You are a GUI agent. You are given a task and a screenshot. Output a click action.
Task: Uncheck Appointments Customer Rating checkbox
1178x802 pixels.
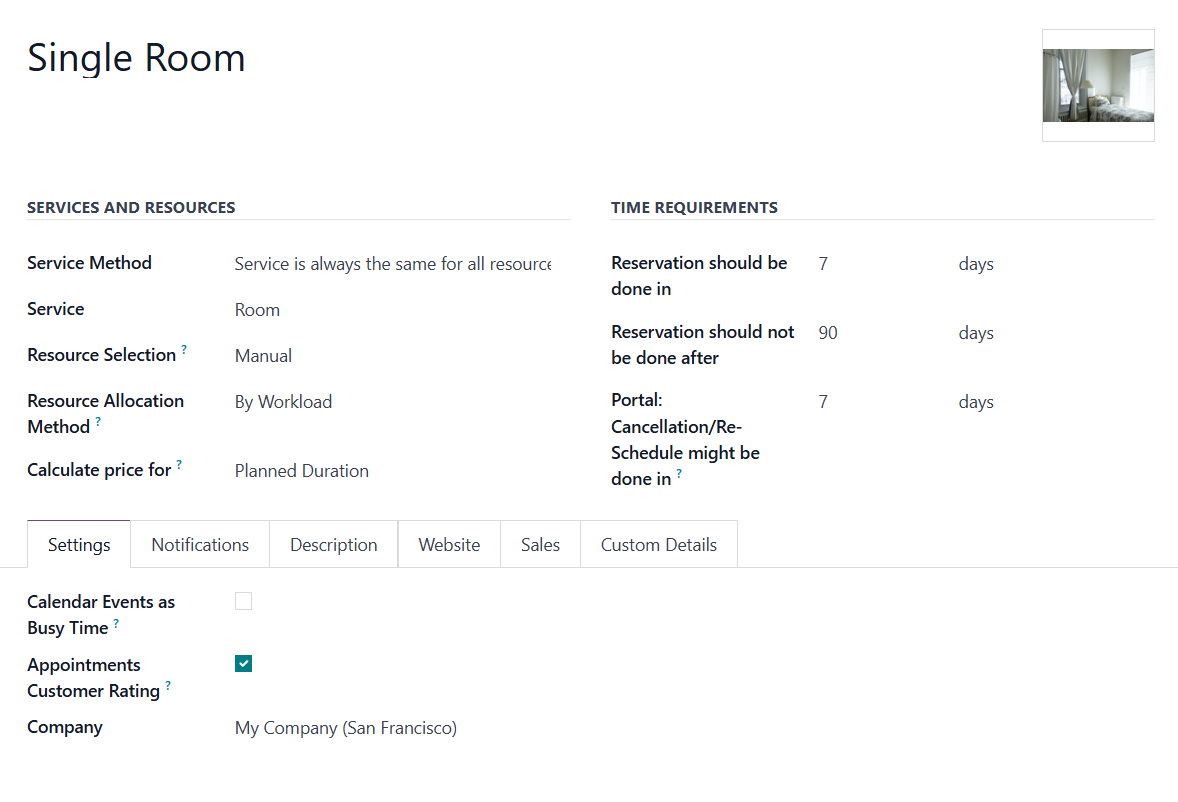pos(243,664)
